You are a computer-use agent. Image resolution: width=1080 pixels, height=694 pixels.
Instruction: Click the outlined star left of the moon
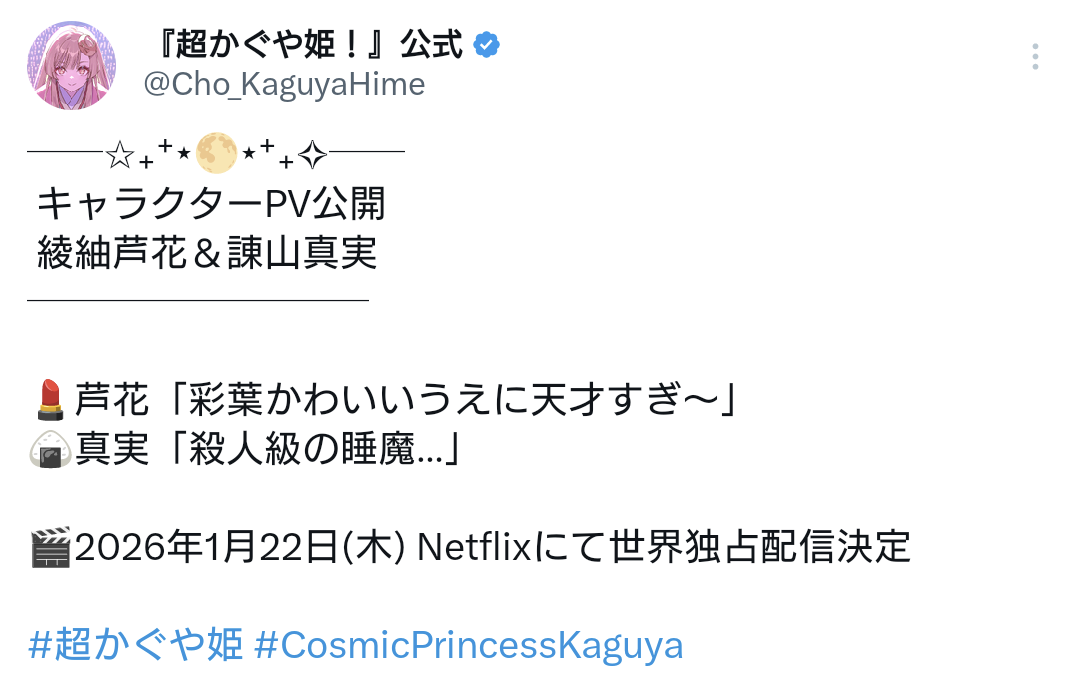pos(120,155)
